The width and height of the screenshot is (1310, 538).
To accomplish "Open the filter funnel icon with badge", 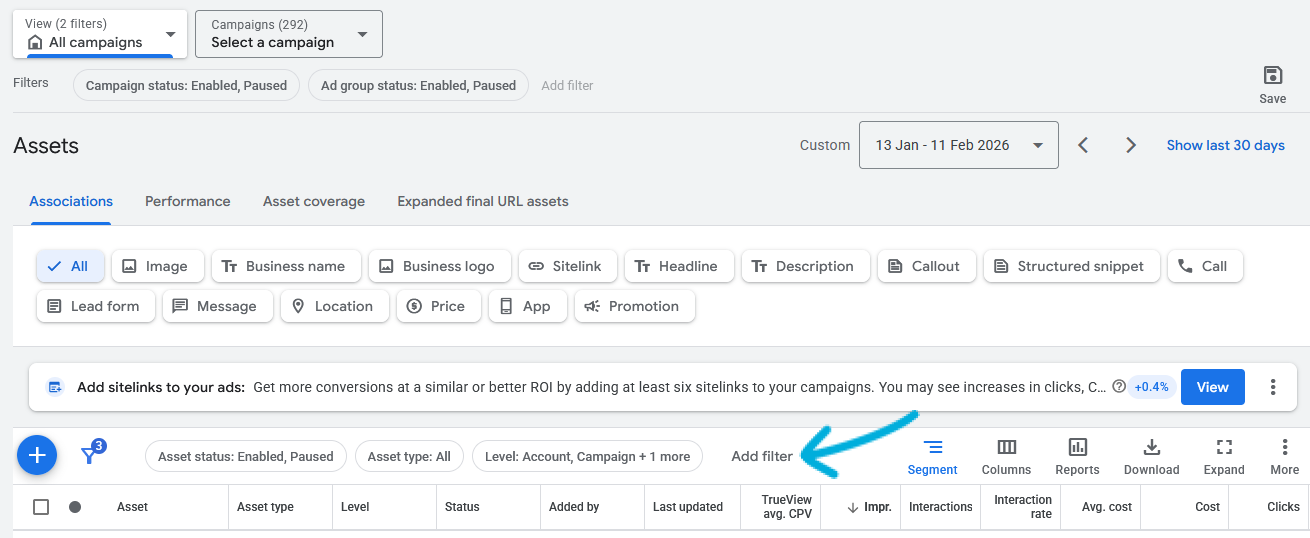I will click(91, 455).
